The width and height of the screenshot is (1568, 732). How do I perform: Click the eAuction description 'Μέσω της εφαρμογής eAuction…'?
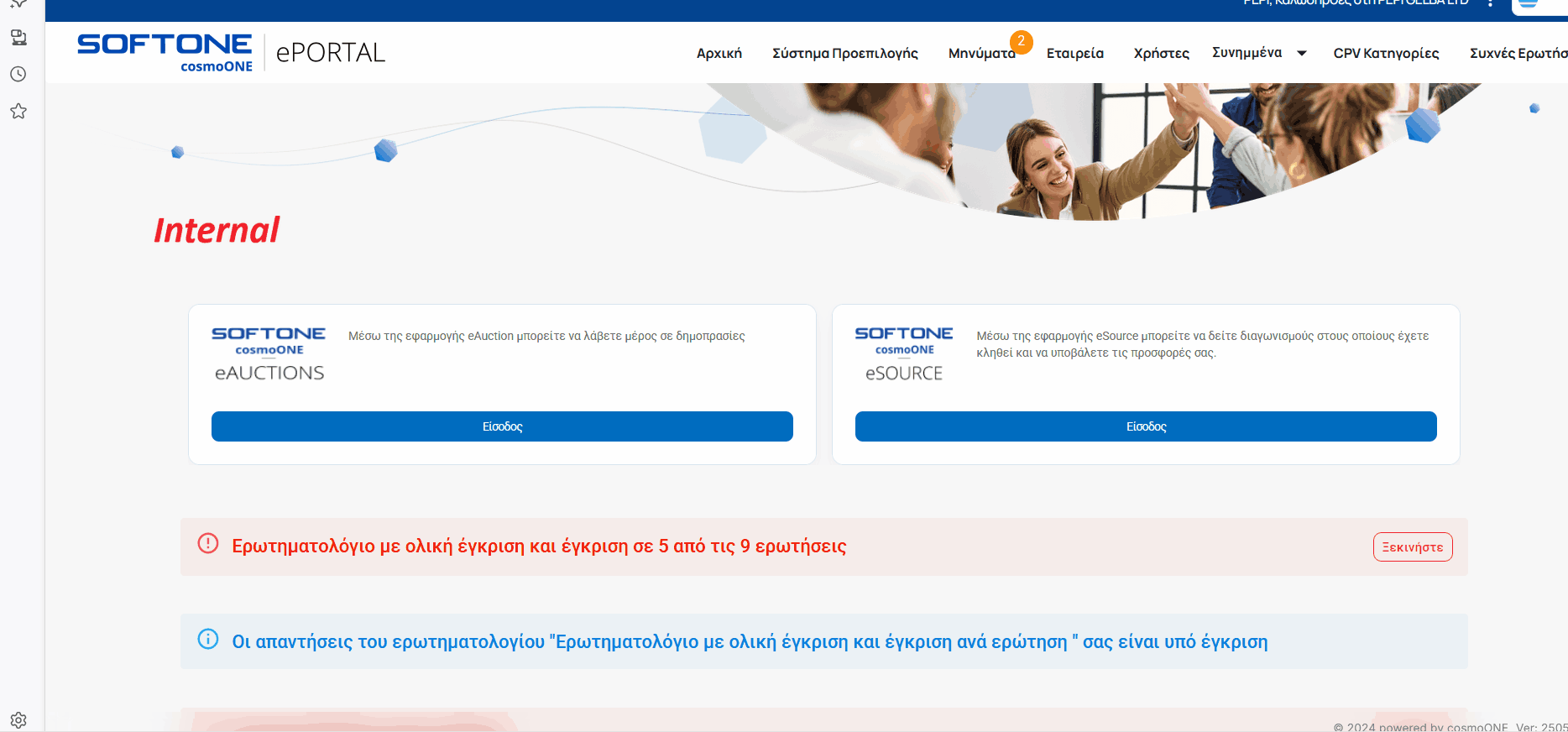[546, 336]
